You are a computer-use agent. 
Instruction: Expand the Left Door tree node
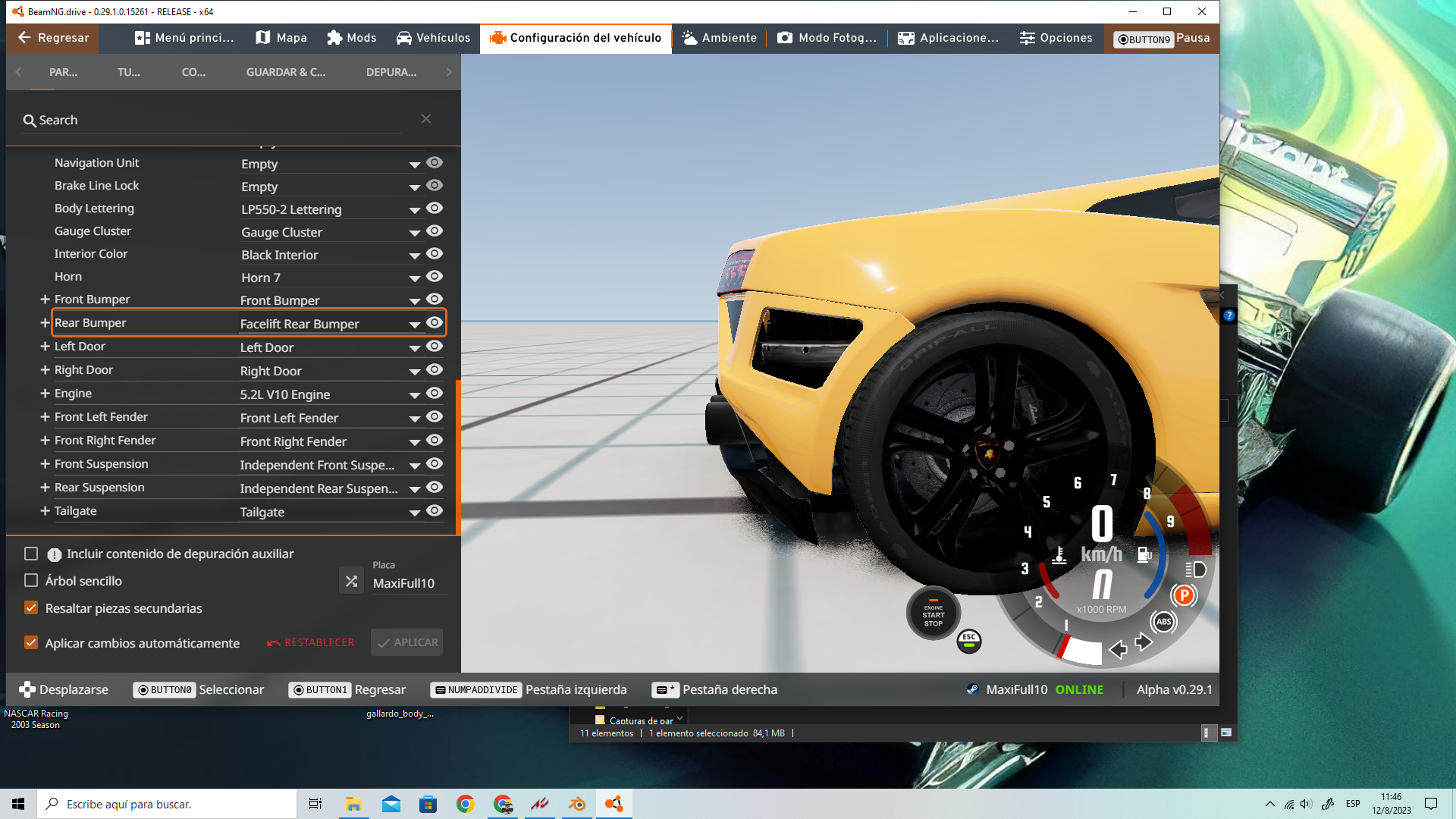[45, 346]
